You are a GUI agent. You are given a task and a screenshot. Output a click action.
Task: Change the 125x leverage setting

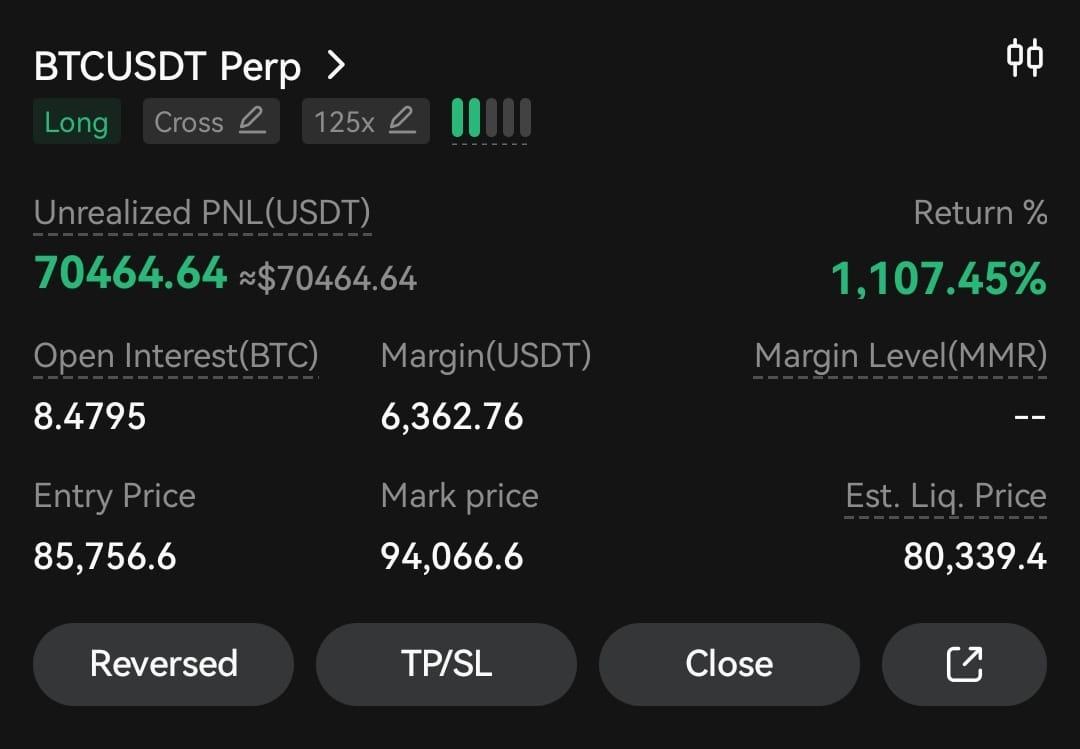click(366, 121)
